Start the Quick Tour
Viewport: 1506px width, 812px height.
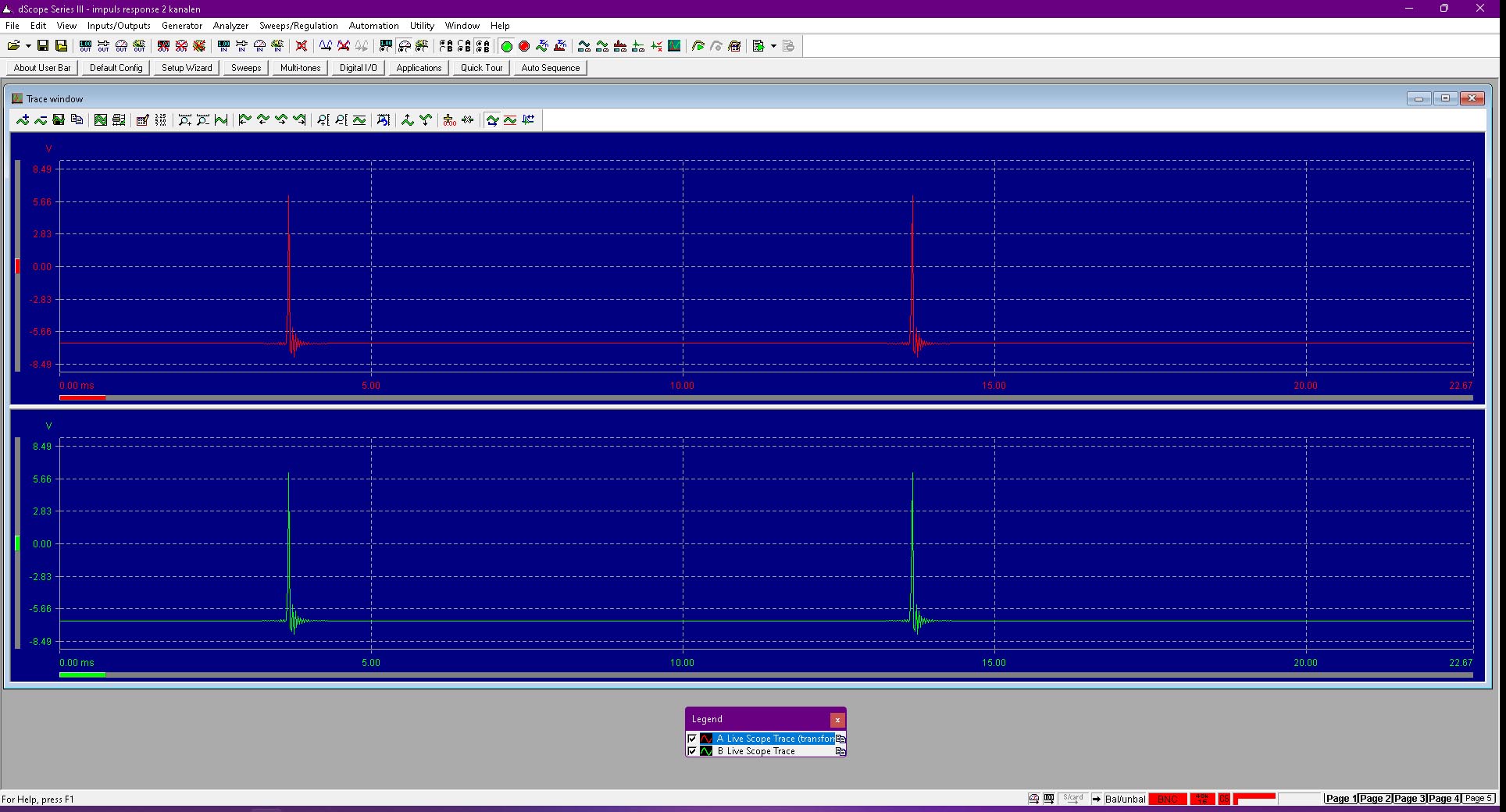pyautogui.click(x=482, y=68)
